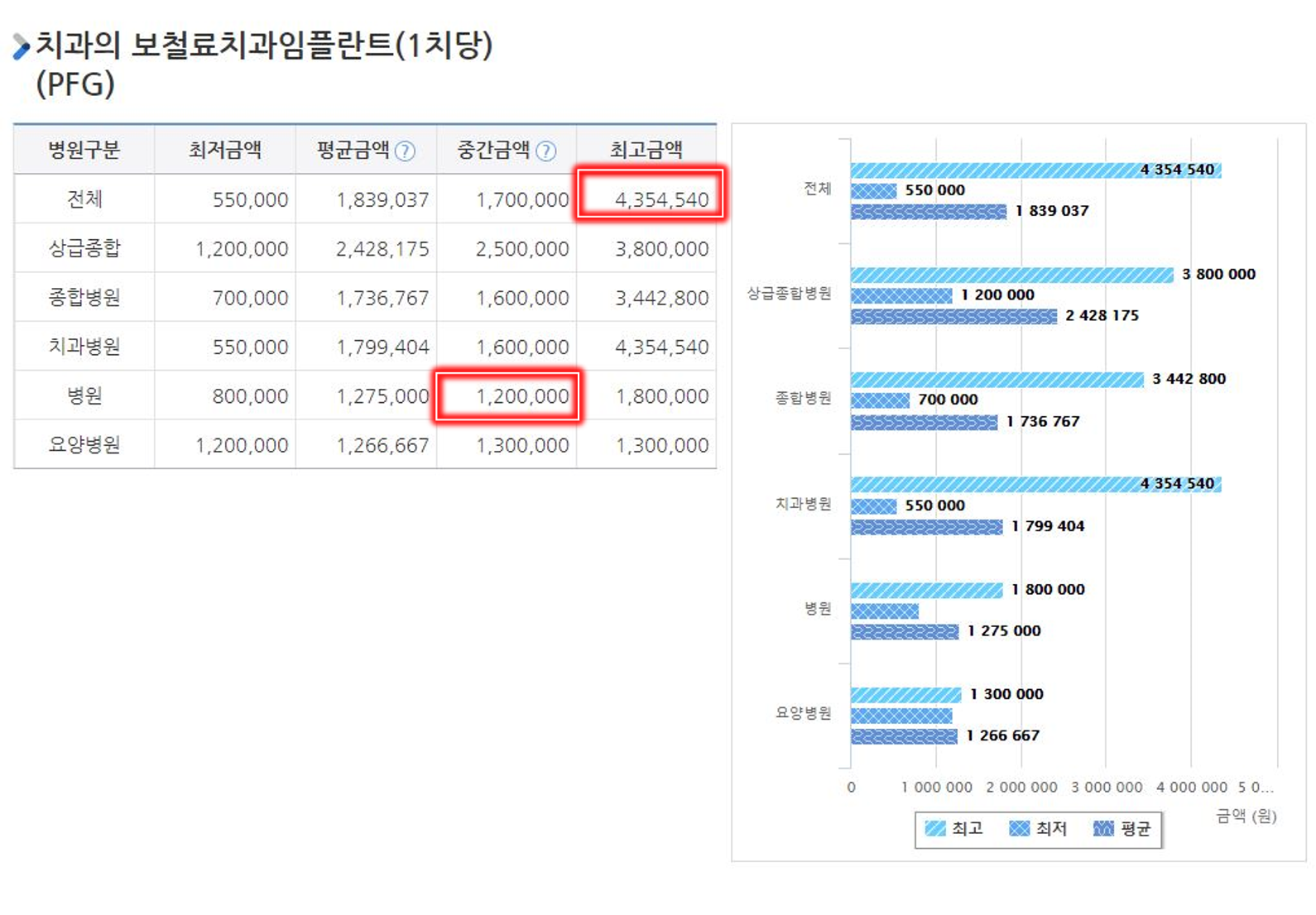Screen dimensions: 1316x915
Task: Click the 최고금액 column header
Action: (646, 150)
